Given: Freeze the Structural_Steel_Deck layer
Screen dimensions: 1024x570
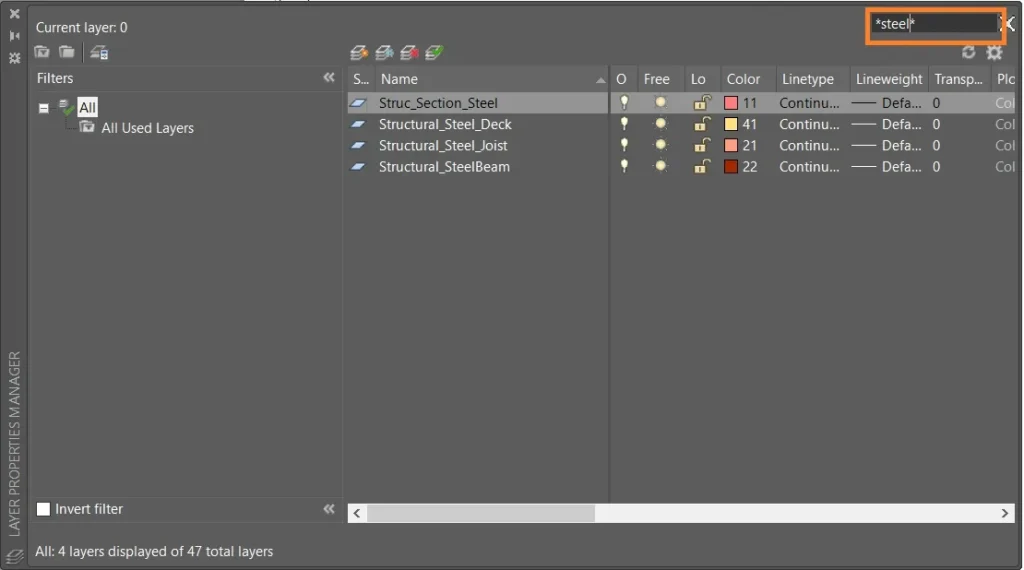Looking at the screenshot, I should 660,124.
